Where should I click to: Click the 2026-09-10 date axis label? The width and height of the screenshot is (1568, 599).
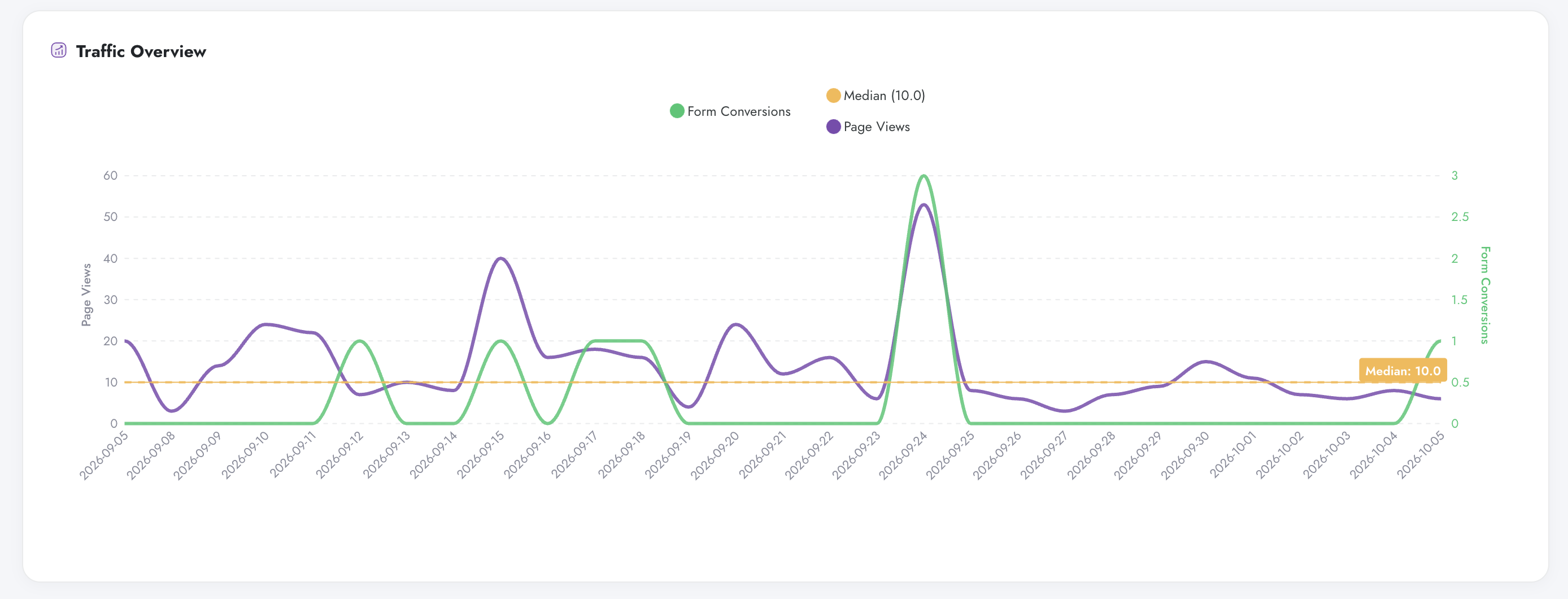245,455
